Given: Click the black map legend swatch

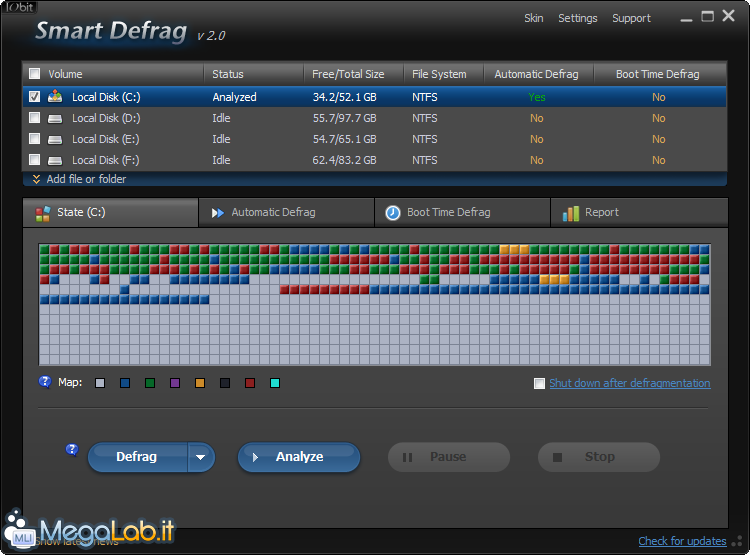Looking at the screenshot, I should [225, 383].
